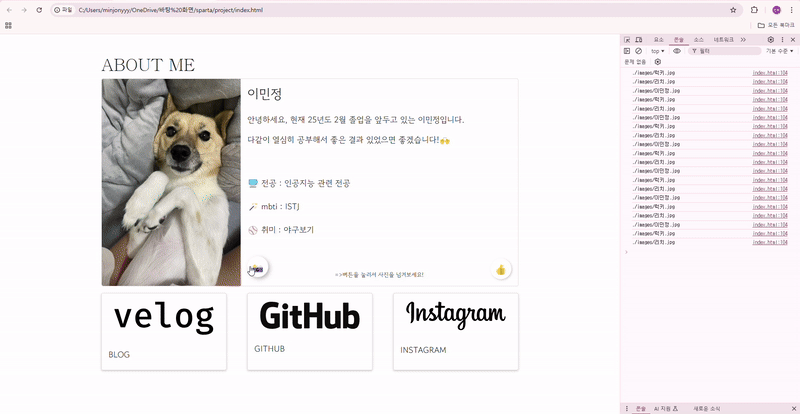This screenshot has height=414, width=800.
Task: Click the ABOUT ME heading
Action: 148,65
